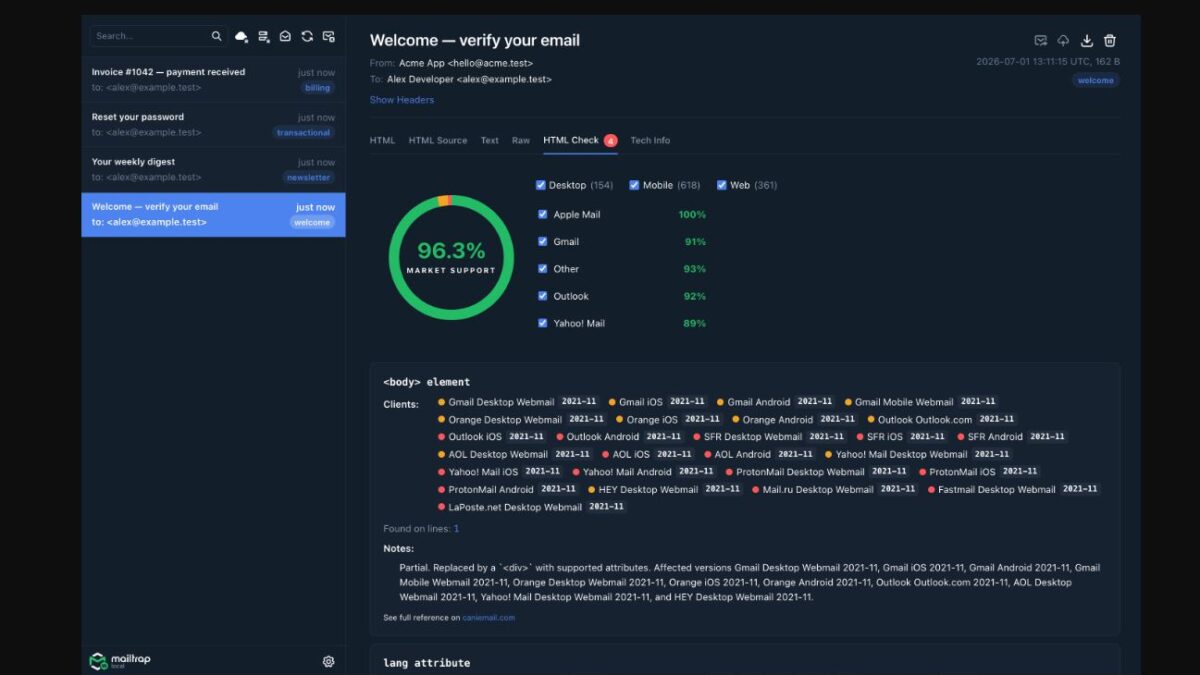The image size is (1200, 675).
Task: Click the ProtonMail Android client entry
Action: [x=507, y=489]
